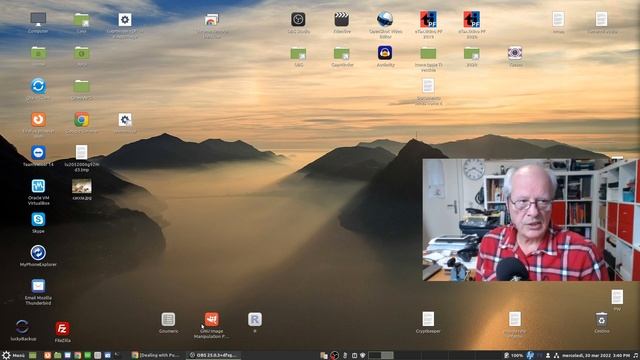The width and height of the screenshot is (640, 360).
Task: Open the OpenShot folder shortcut
Action: coord(342,53)
